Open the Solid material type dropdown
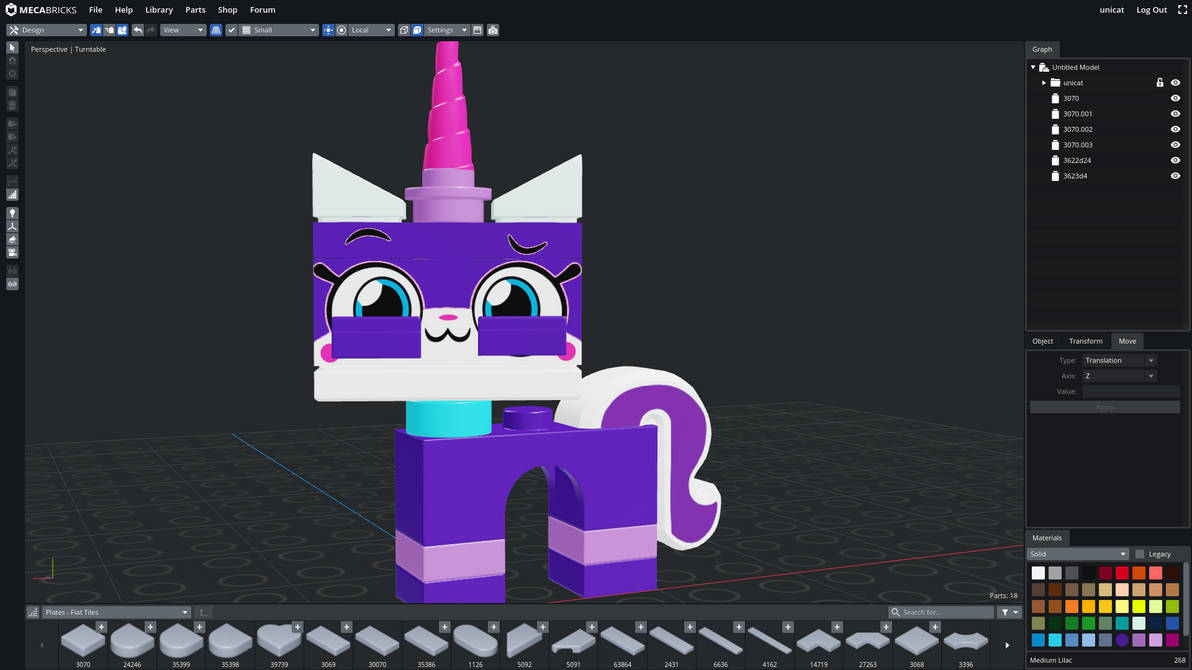This screenshot has height=670, width=1192. (1077, 554)
